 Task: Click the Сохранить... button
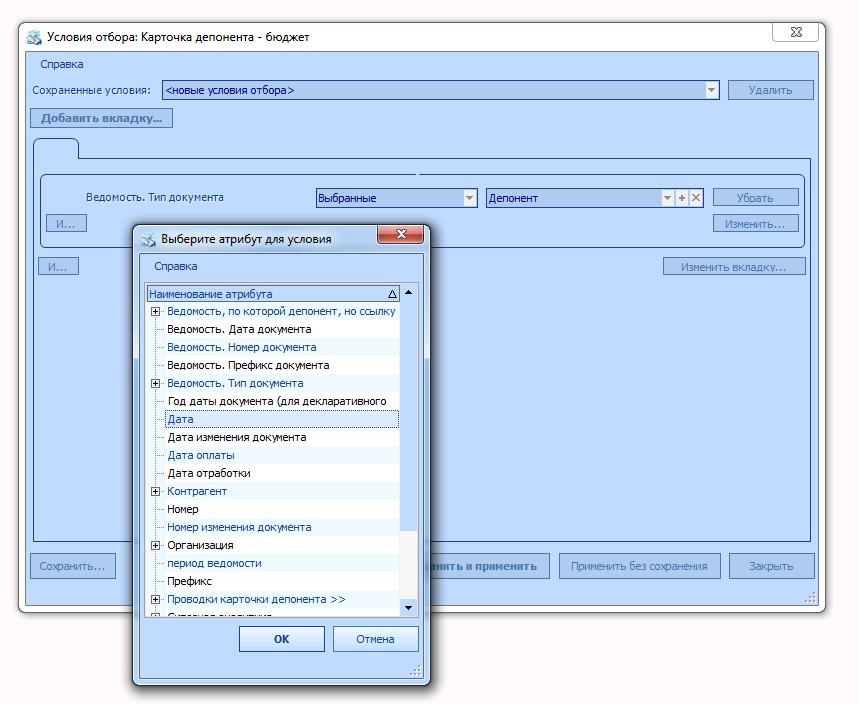(x=73, y=566)
